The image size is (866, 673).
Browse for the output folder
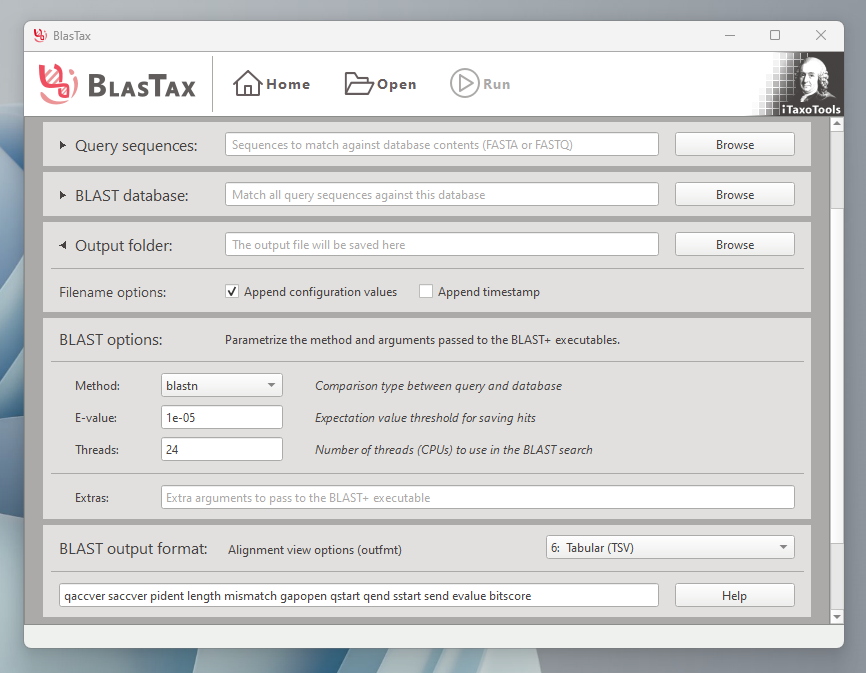(734, 243)
